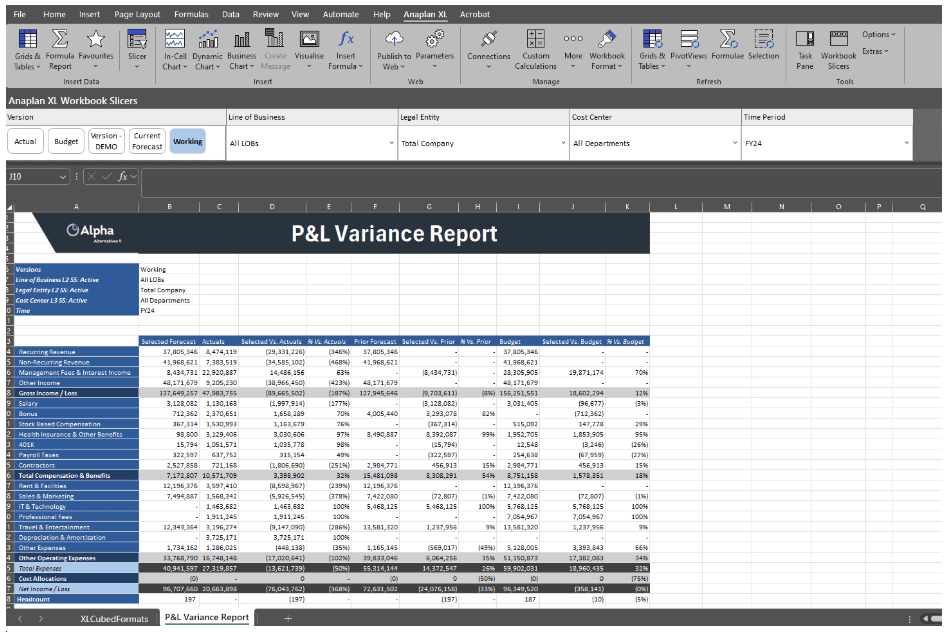
Task: Insert a Dynamic Chart
Action: point(207,50)
